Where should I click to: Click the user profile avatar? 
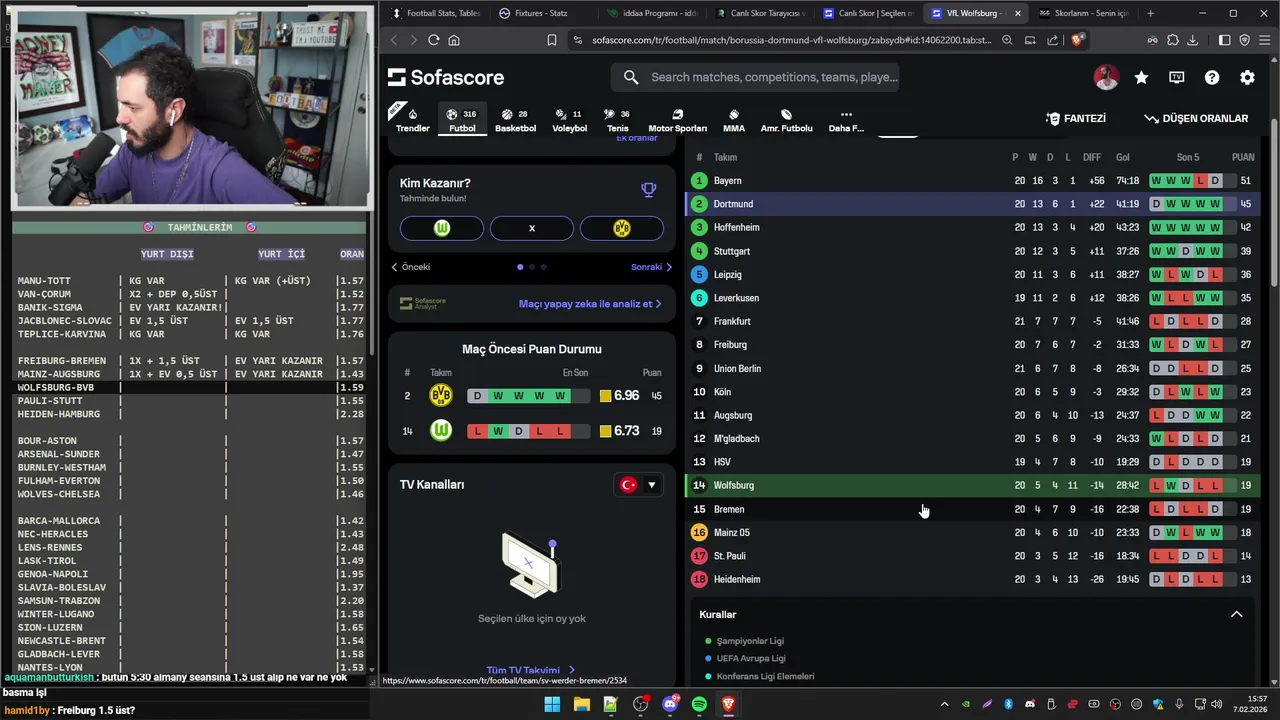[x=1105, y=77]
